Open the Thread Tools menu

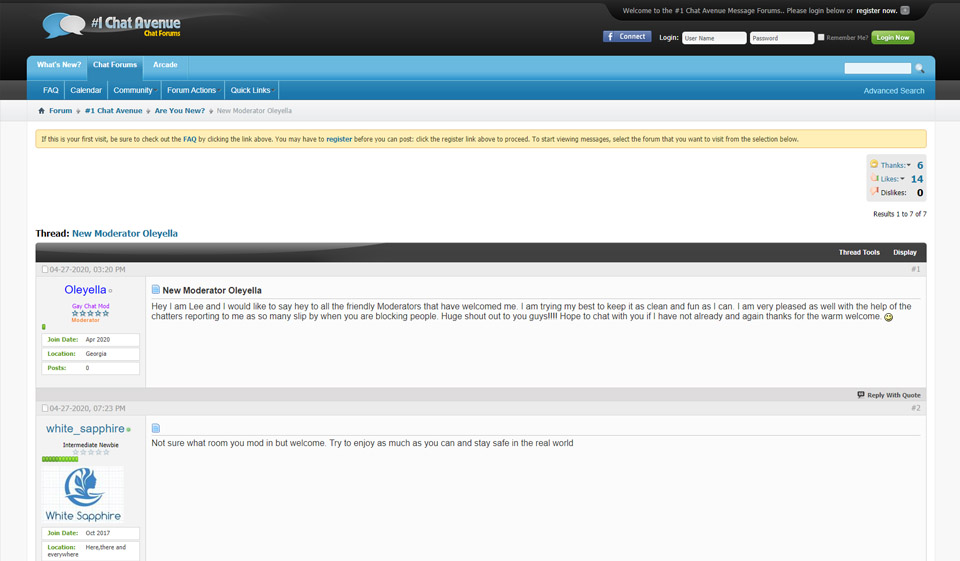[859, 252]
